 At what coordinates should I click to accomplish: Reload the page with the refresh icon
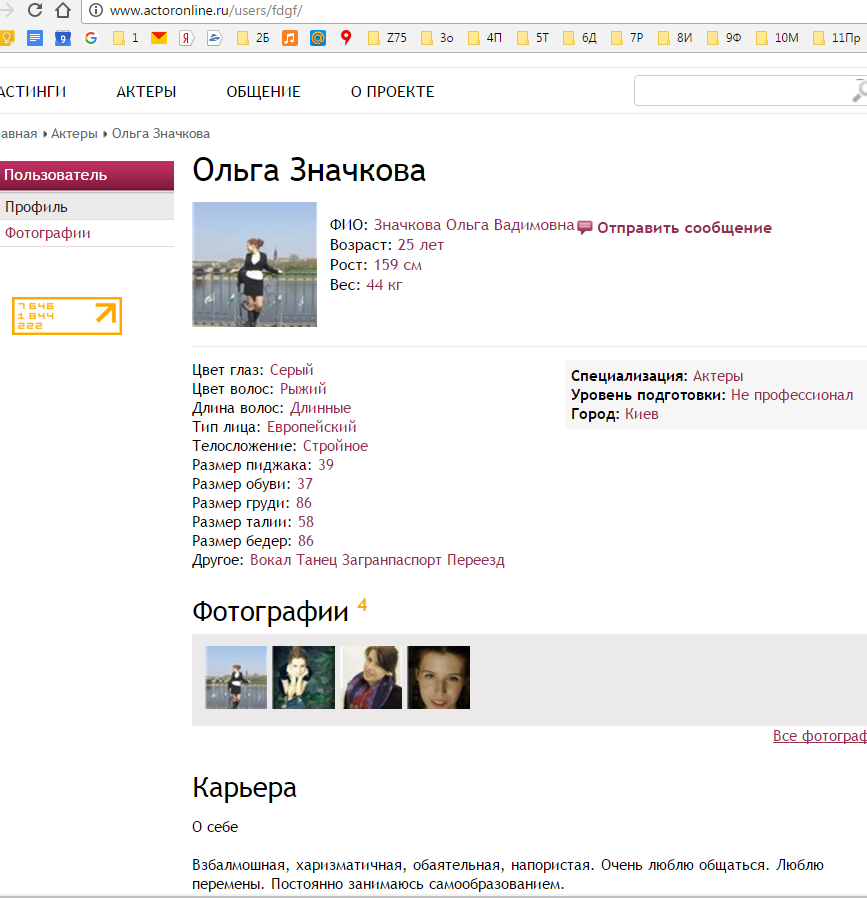click(35, 10)
